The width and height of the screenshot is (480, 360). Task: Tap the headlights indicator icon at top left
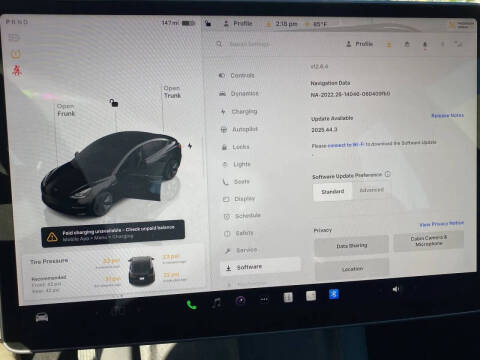[14, 37]
